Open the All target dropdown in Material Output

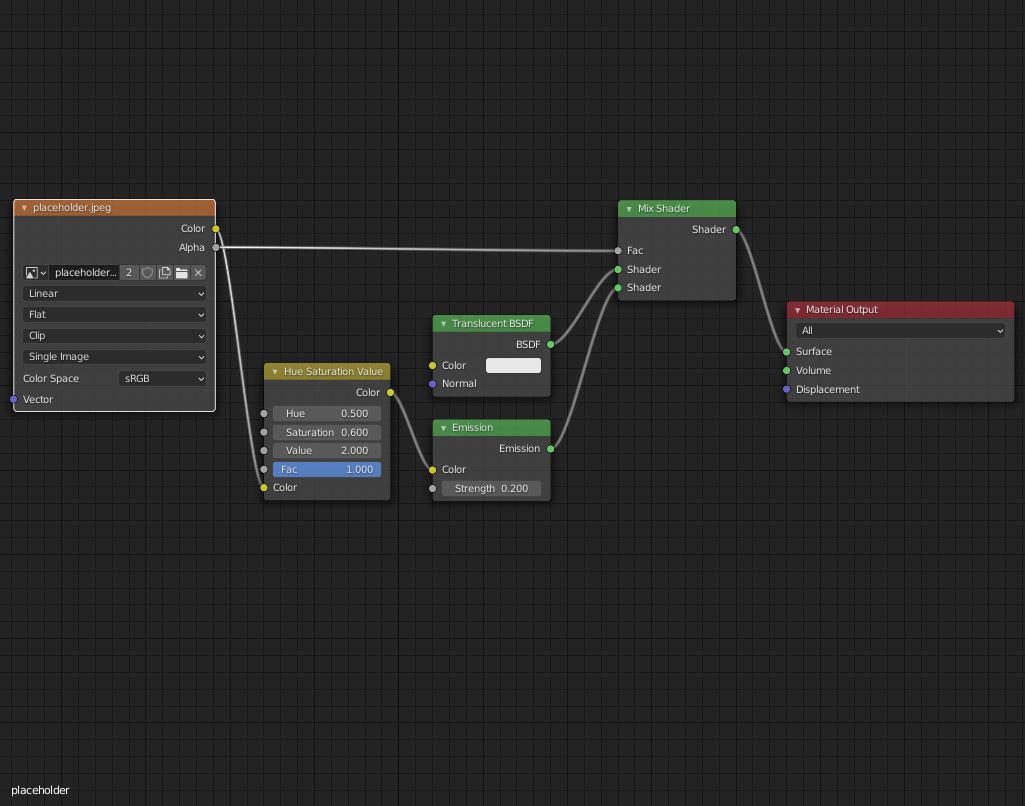click(900, 330)
